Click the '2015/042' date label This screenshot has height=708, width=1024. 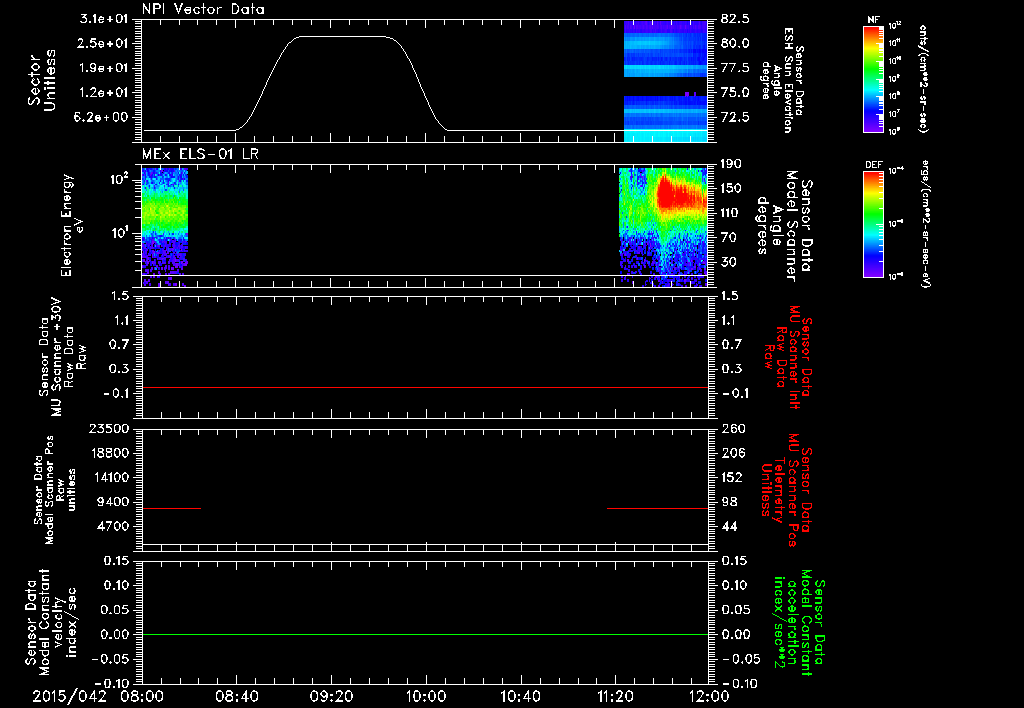tap(69, 696)
